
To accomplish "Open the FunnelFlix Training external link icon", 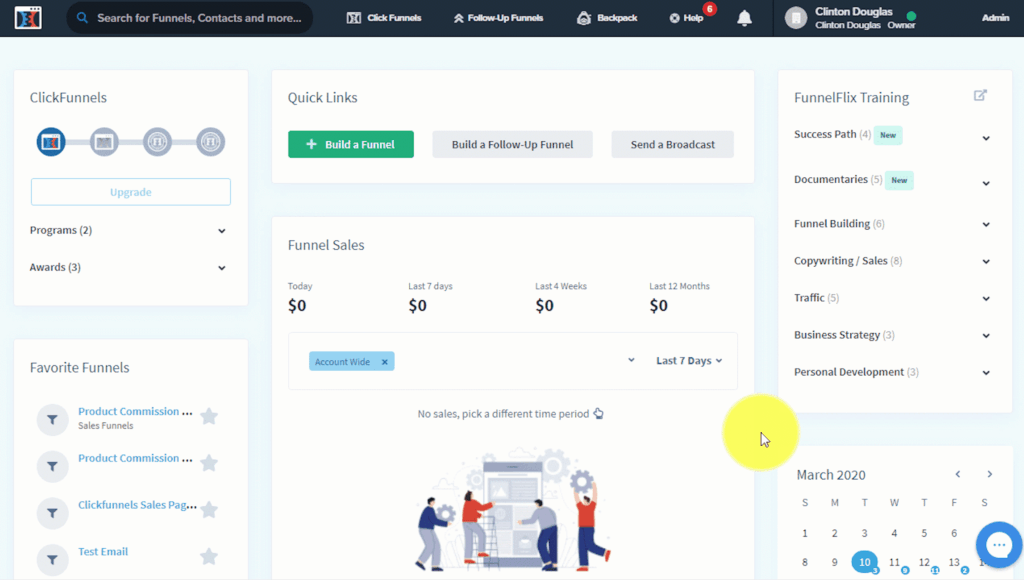I will (x=980, y=96).
